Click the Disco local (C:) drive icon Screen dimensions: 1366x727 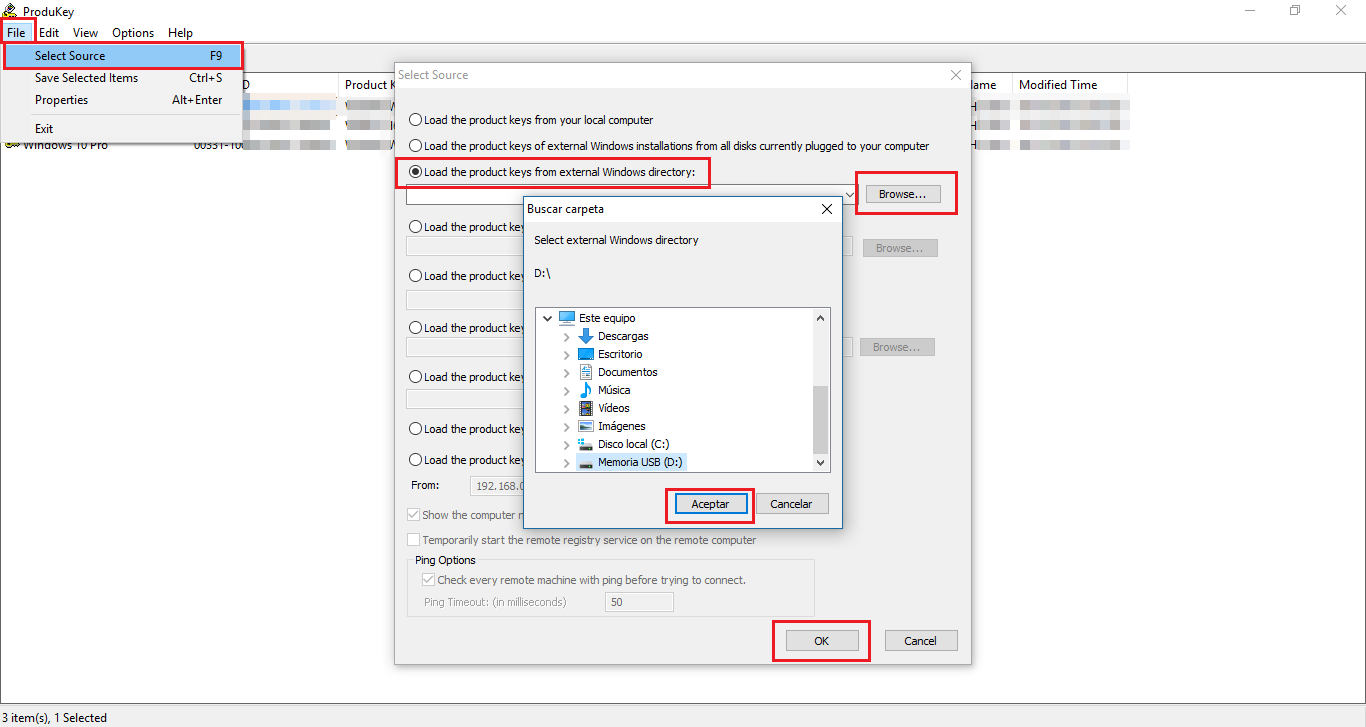click(586, 444)
